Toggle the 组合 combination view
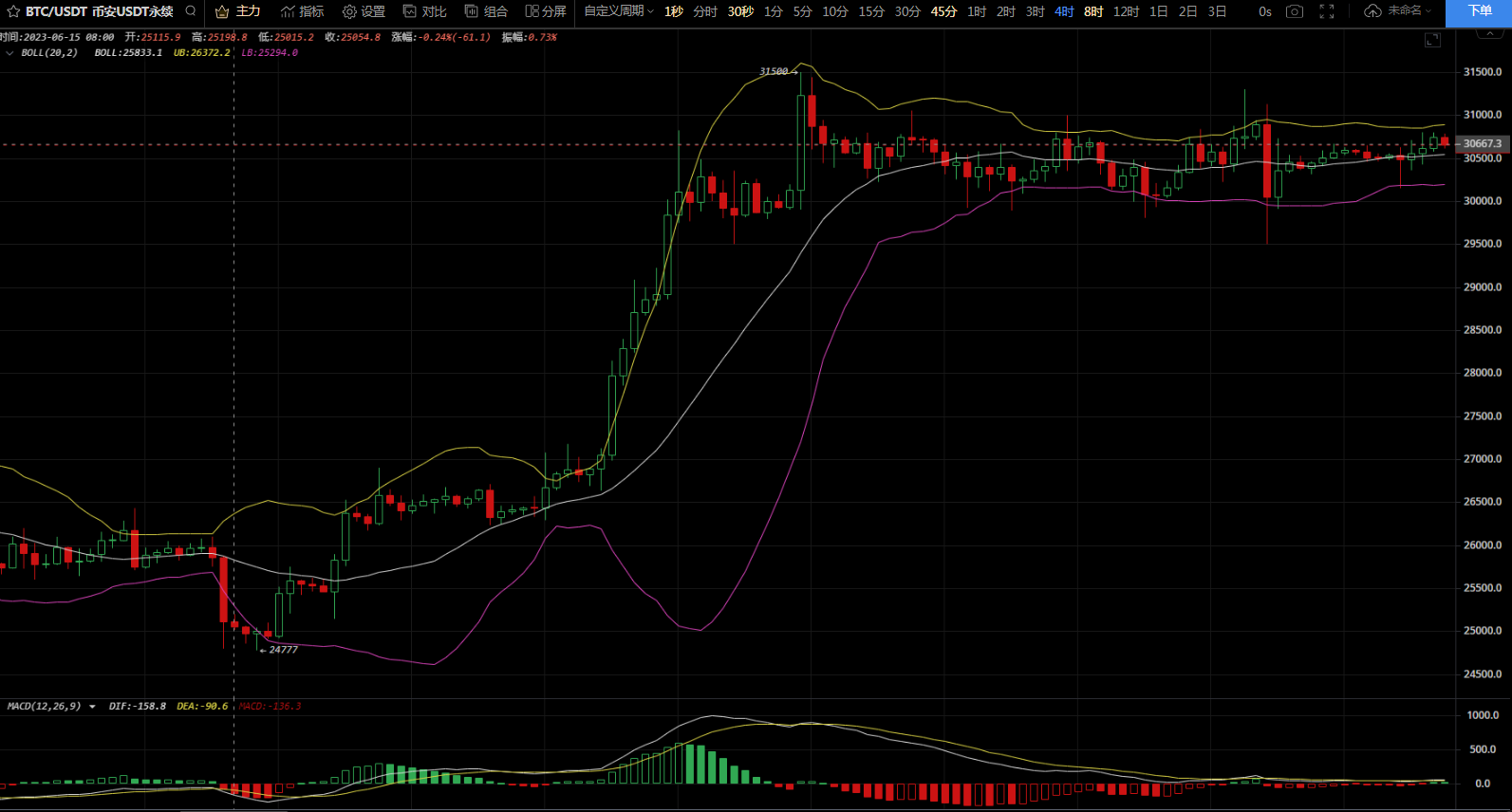The width and height of the screenshot is (1512, 812). tap(486, 11)
